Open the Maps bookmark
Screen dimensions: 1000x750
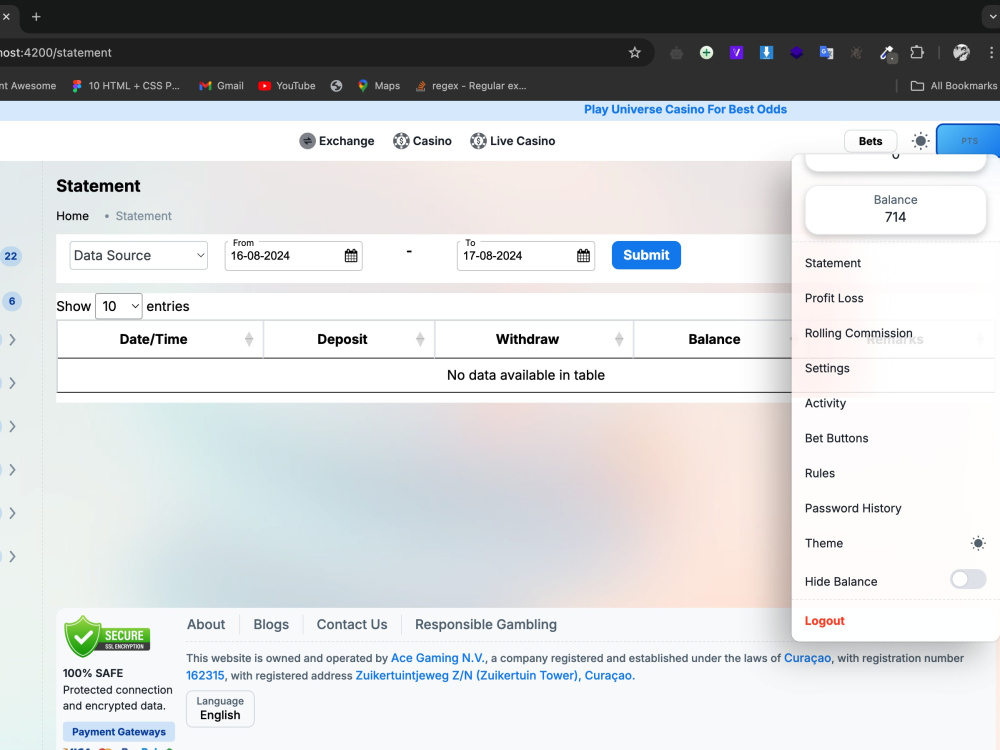click(x=379, y=86)
